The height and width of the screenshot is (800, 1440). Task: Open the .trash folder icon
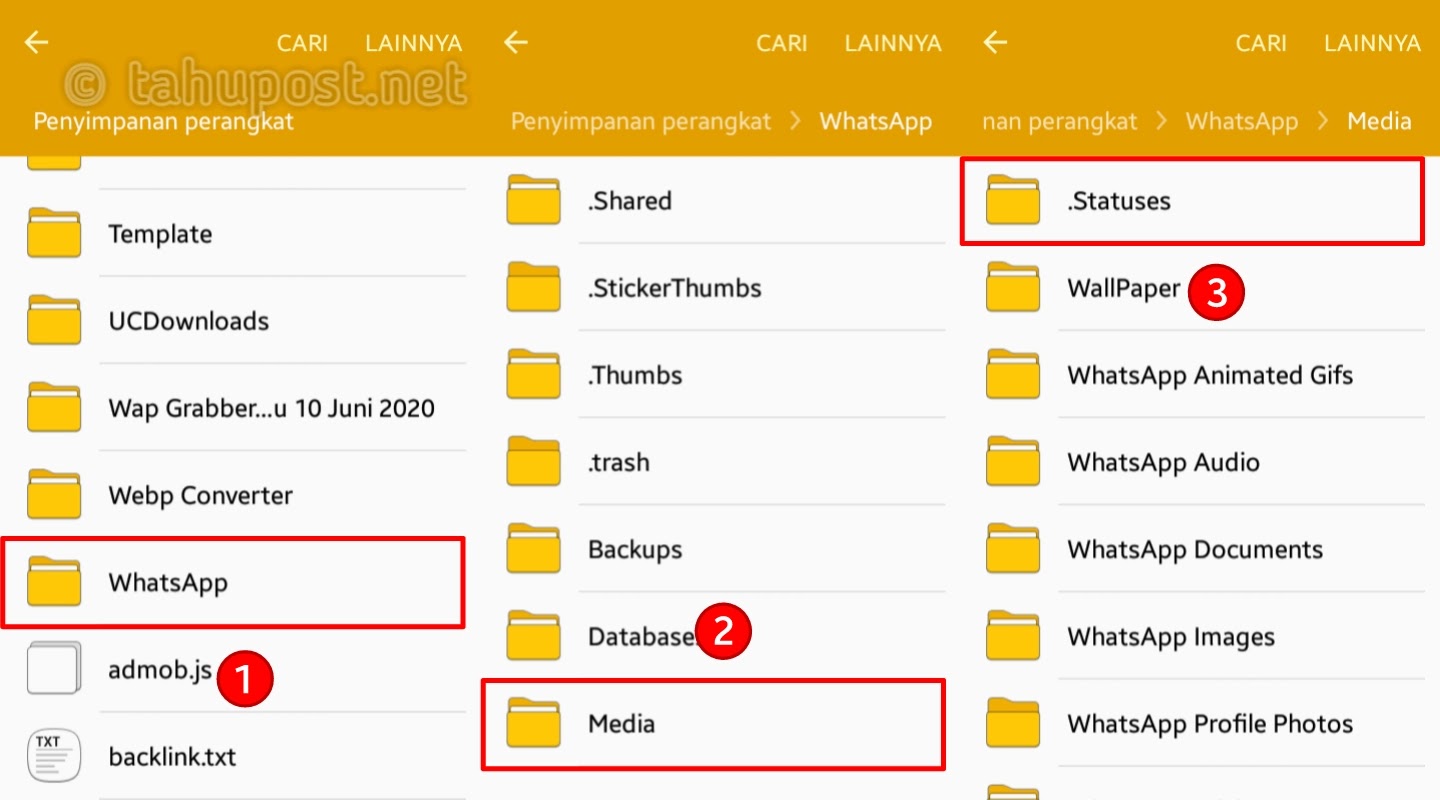tap(533, 461)
